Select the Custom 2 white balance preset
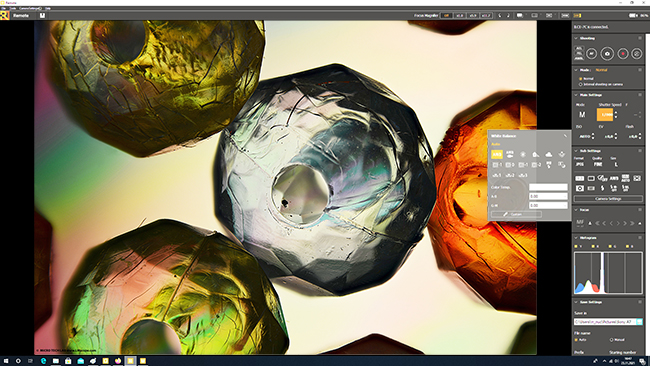The height and width of the screenshot is (366, 650). point(510,175)
